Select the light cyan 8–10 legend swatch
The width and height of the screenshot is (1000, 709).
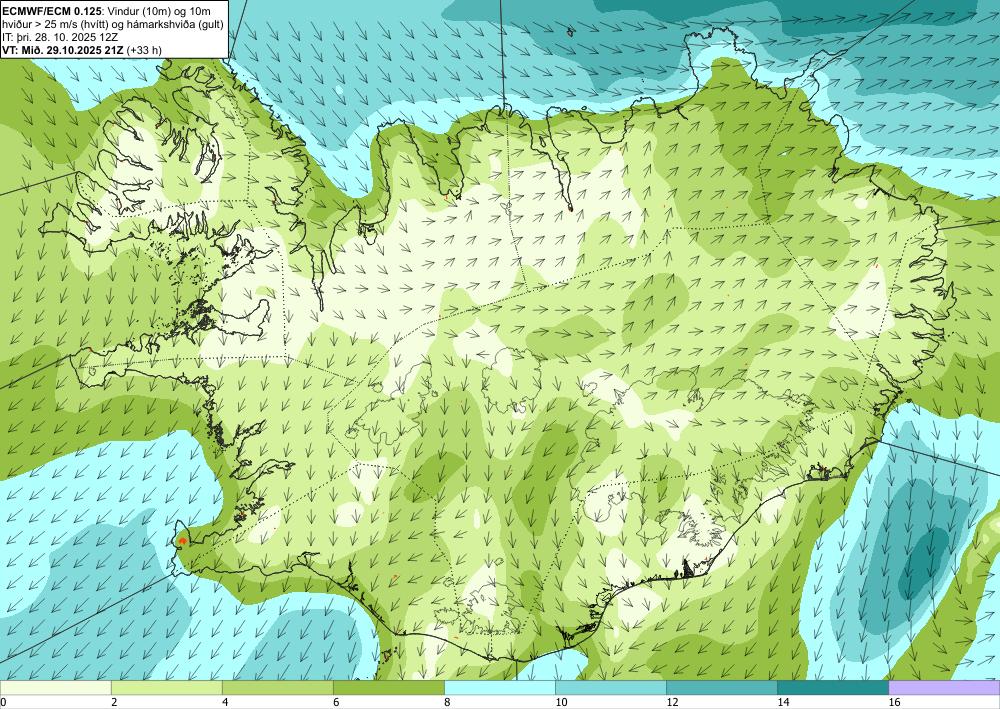pos(499,688)
